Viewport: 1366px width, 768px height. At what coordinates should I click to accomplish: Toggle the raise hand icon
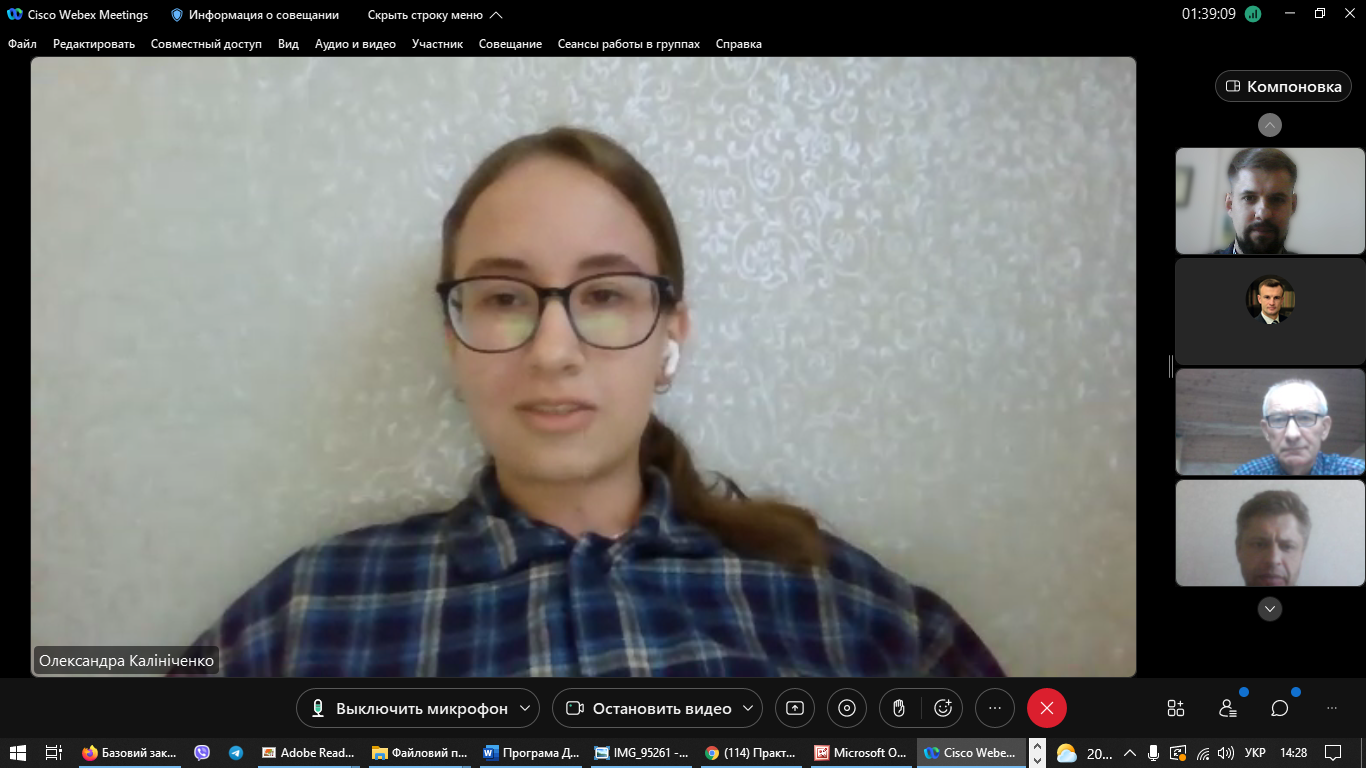coord(899,708)
